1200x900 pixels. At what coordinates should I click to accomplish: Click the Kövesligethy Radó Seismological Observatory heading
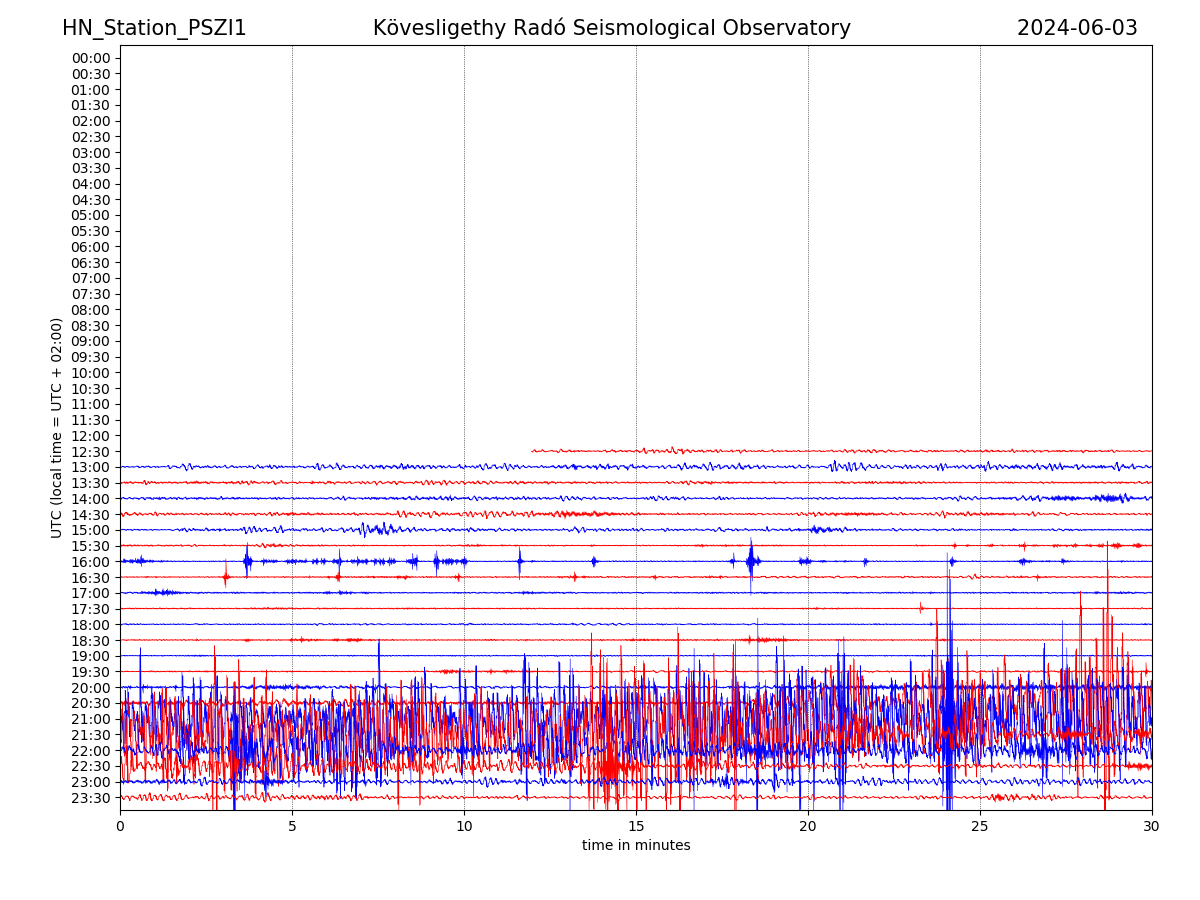tap(611, 28)
